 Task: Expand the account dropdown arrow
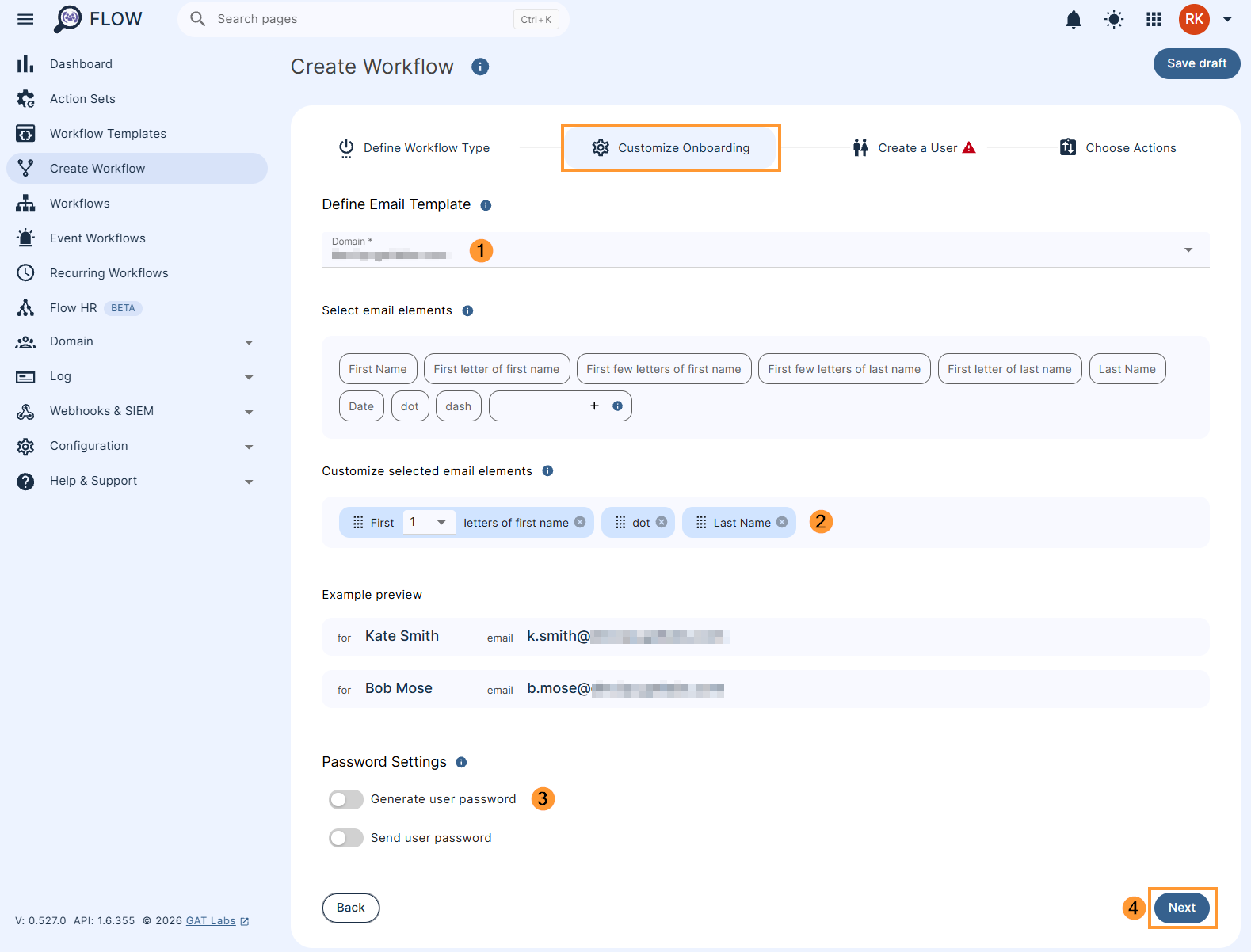(1227, 19)
